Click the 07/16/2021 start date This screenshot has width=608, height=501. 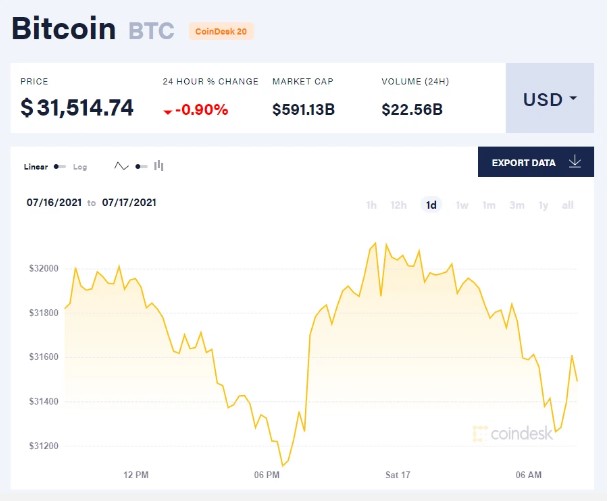point(54,202)
